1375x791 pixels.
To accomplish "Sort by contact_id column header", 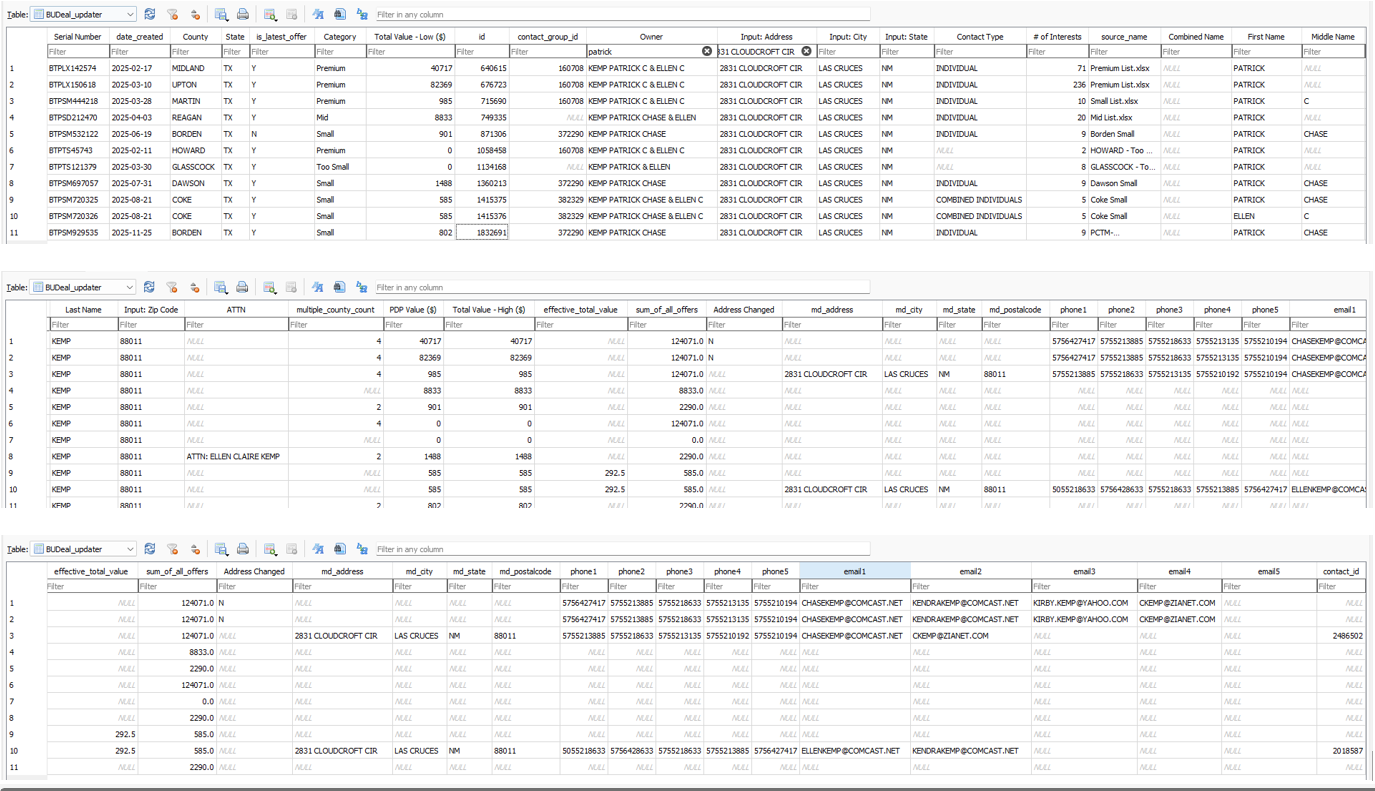I will click(1341, 571).
